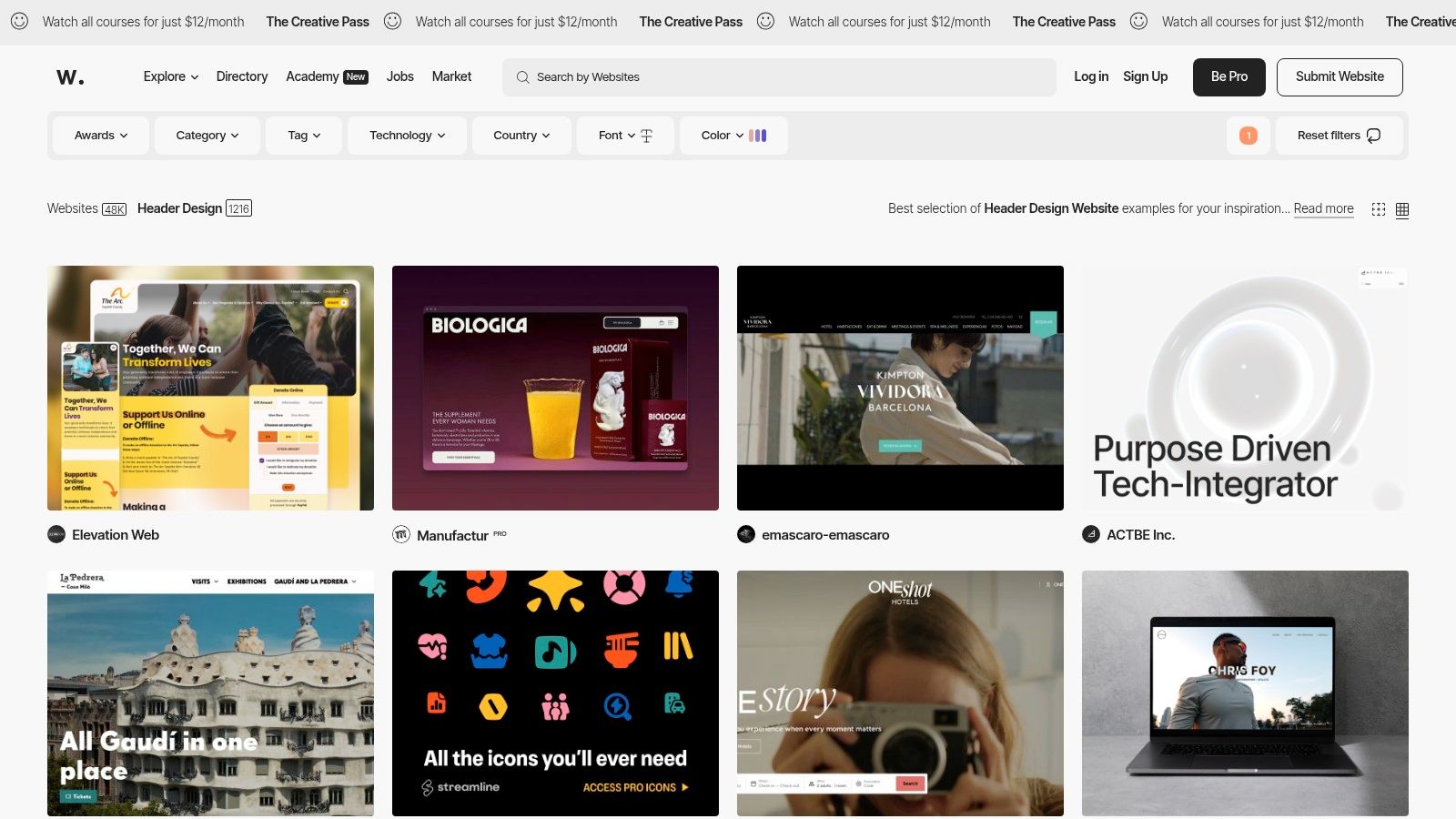This screenshot has width=1456, height=819.
Task: Expand the Country filter
Action: [521, 135]
